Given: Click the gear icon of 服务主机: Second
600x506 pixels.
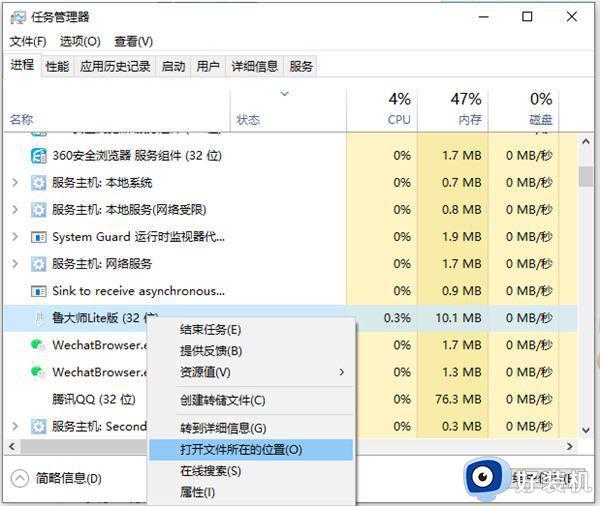Looking at the screenshot, I should tap(38, 426).
